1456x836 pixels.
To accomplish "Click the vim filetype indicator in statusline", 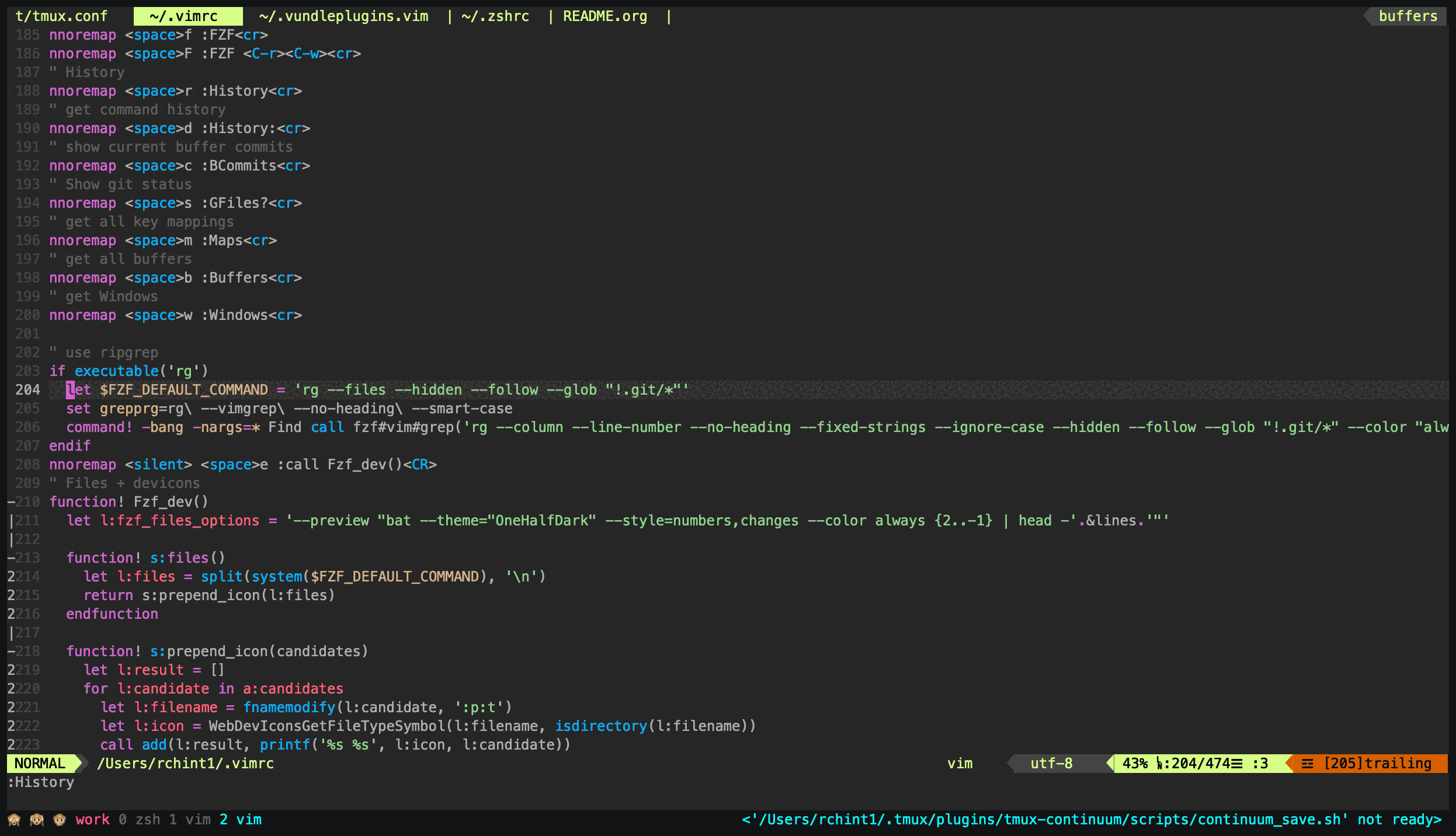I will point(960,764).
